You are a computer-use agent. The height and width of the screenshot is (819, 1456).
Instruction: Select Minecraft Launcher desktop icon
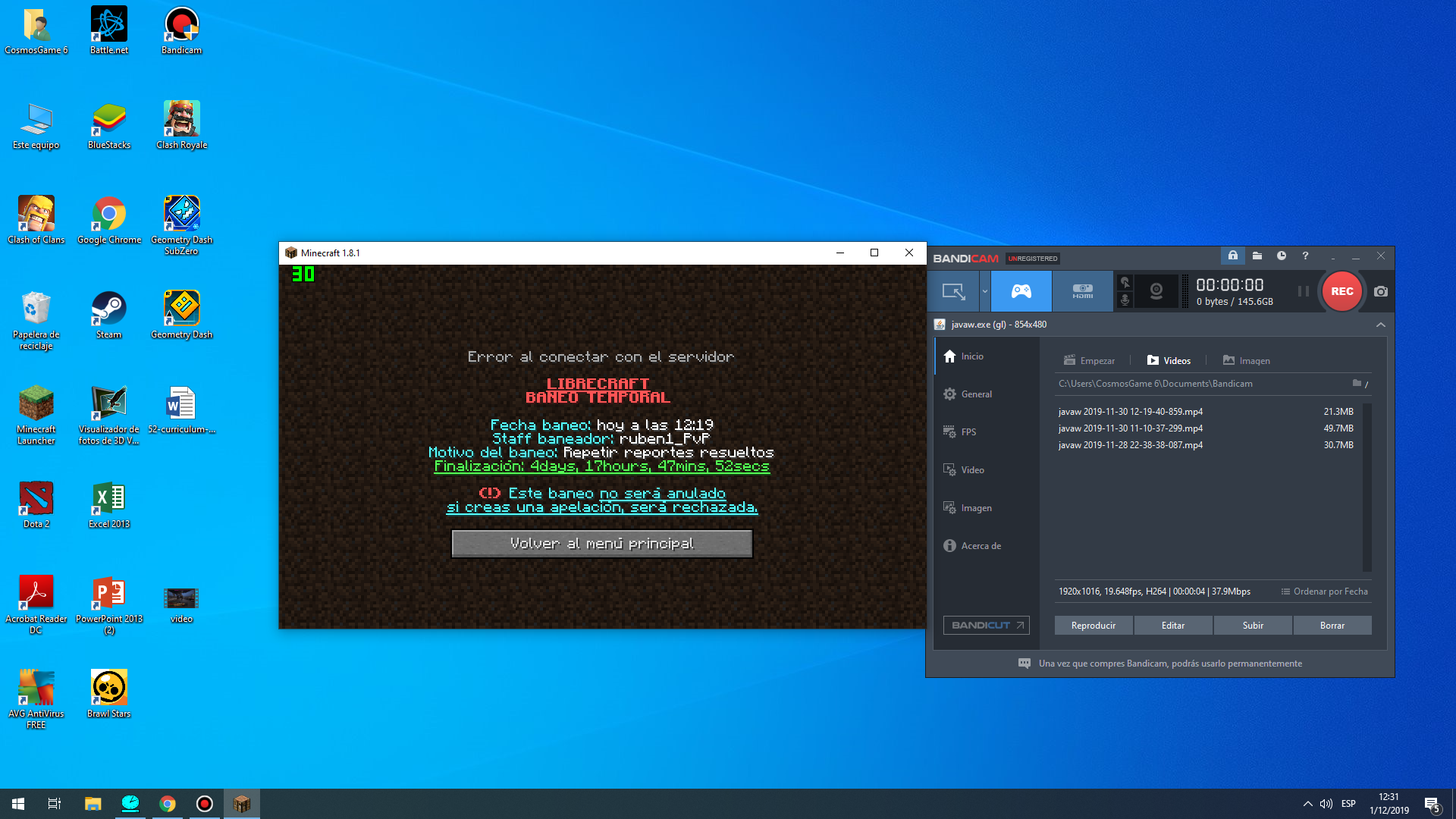tap(36, 415)
